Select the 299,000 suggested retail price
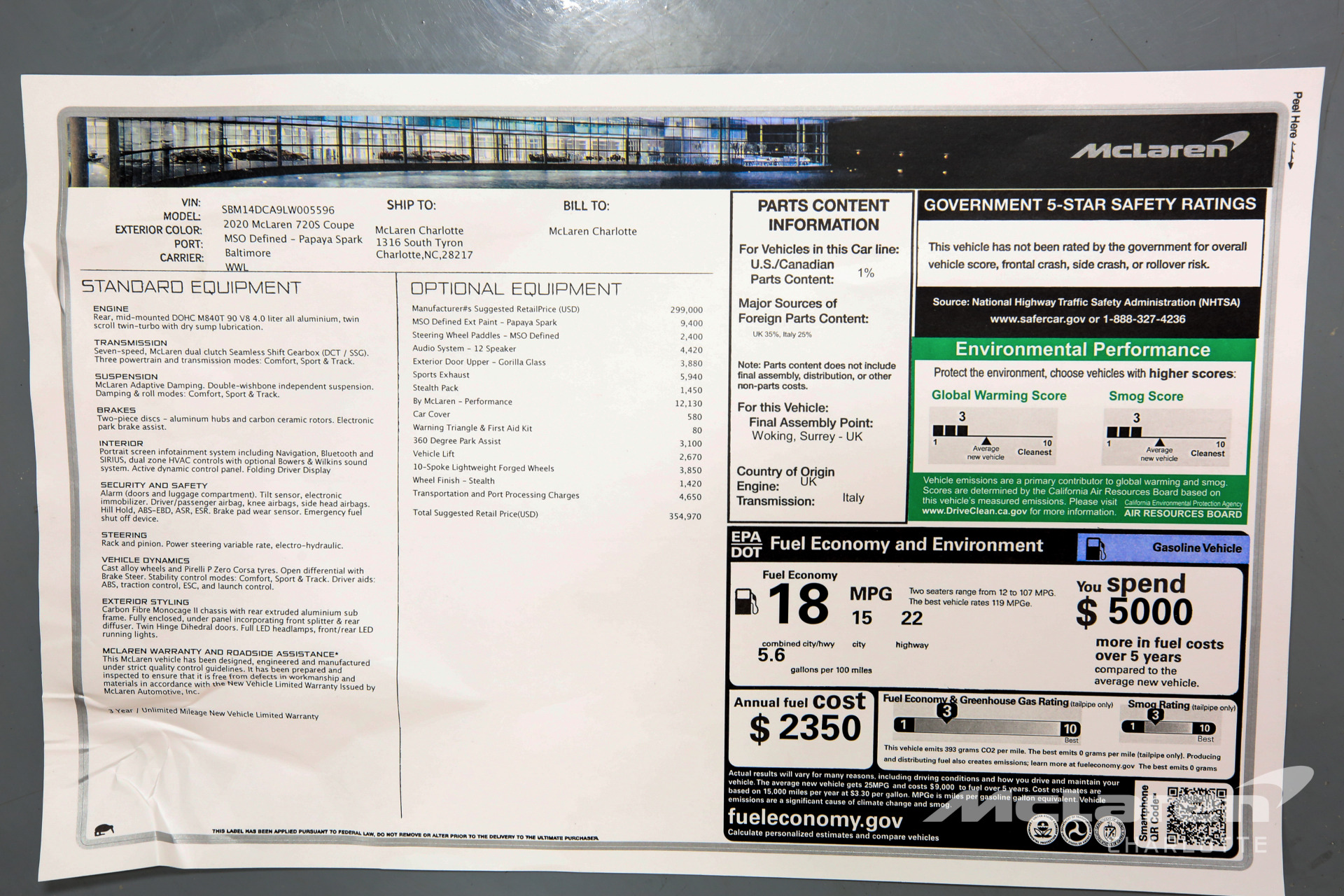 point(686,309)
